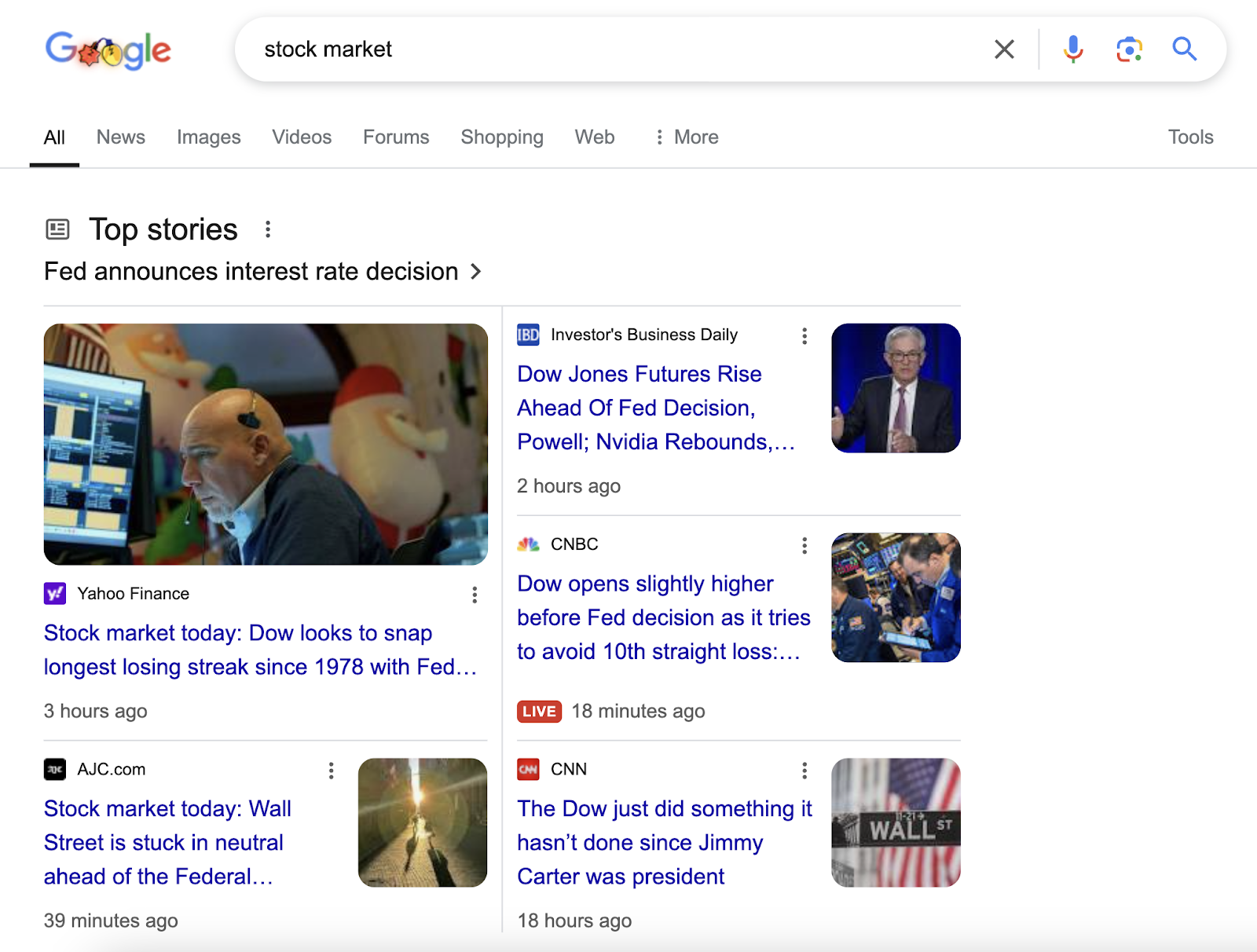Submit search with the magnifying glass icon

pyautogui.click(x=1185, y=49)
